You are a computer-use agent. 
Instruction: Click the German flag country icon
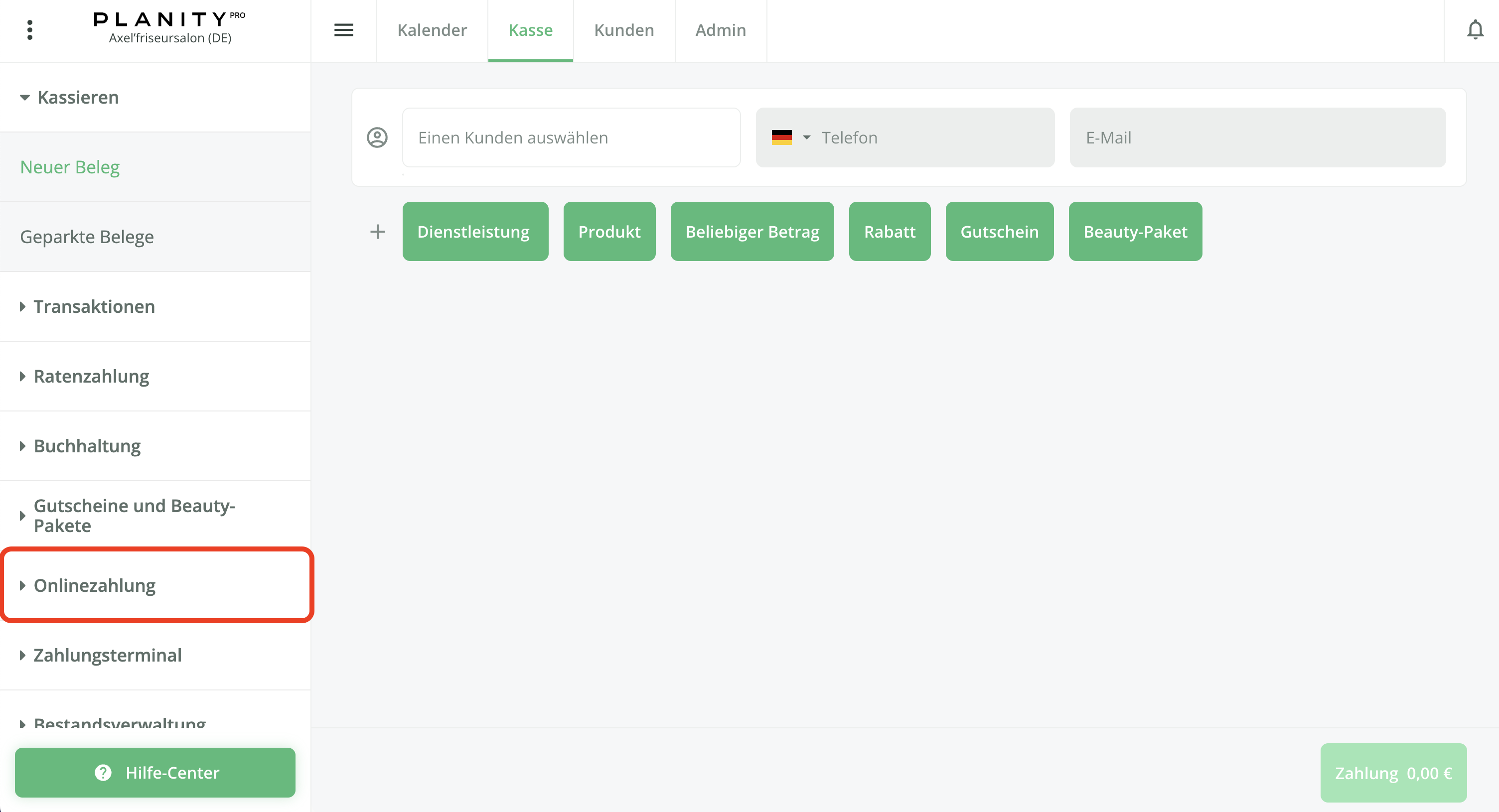point(781,137)
